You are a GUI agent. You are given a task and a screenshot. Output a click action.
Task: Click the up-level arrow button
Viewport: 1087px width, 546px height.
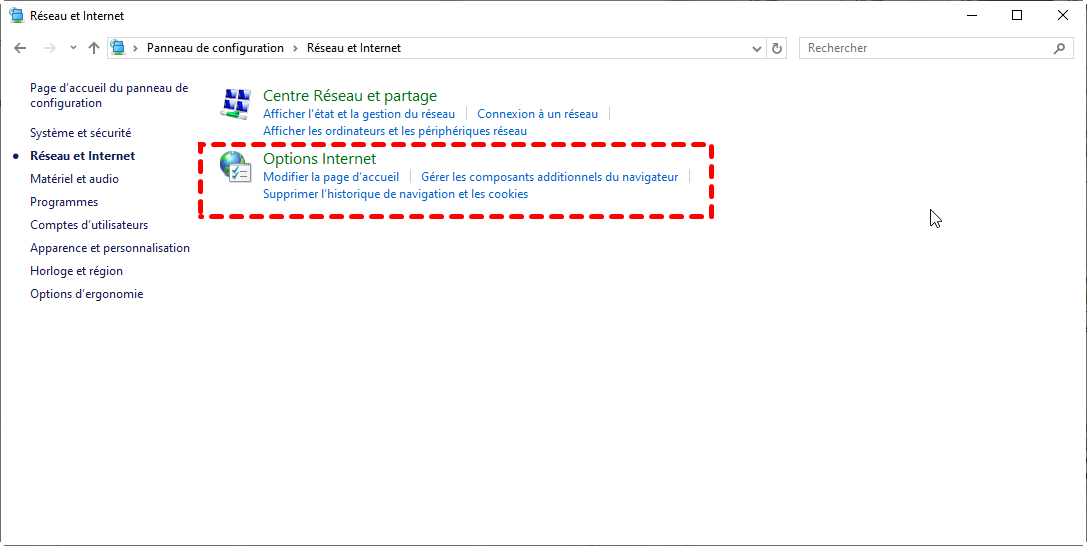pyautogui.click(x=94, y=48)
